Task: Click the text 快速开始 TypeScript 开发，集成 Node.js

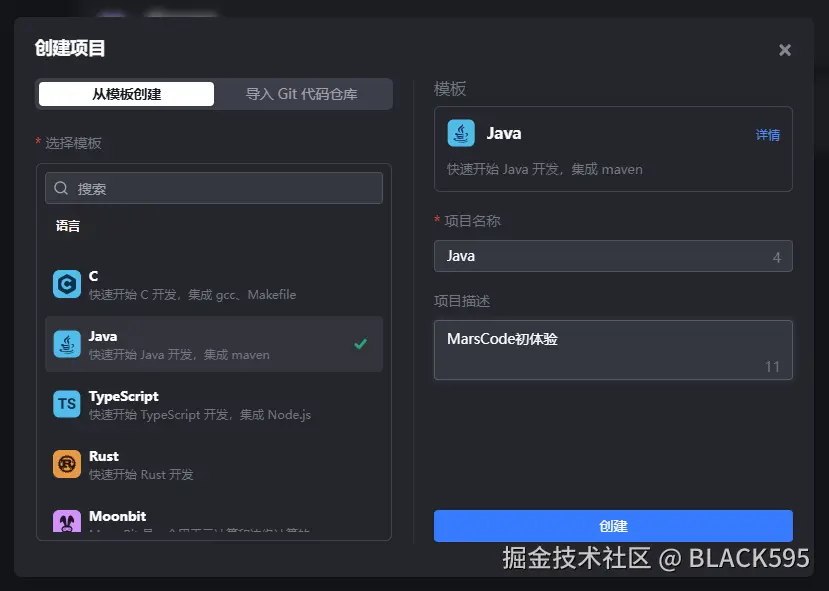Action: click(x=200, y=415)
